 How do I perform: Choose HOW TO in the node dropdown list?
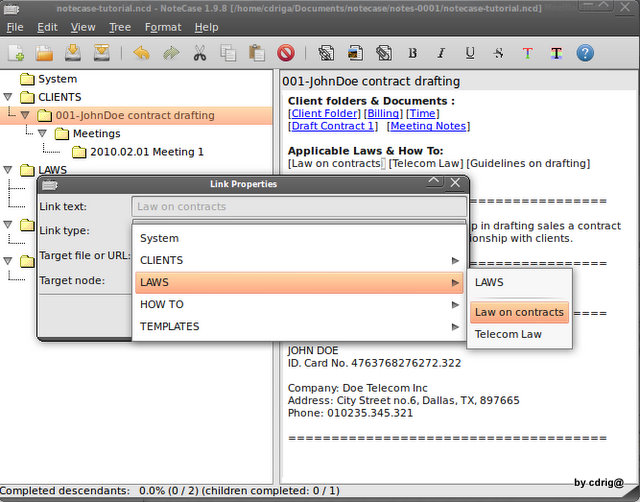(x=299, y=304)
